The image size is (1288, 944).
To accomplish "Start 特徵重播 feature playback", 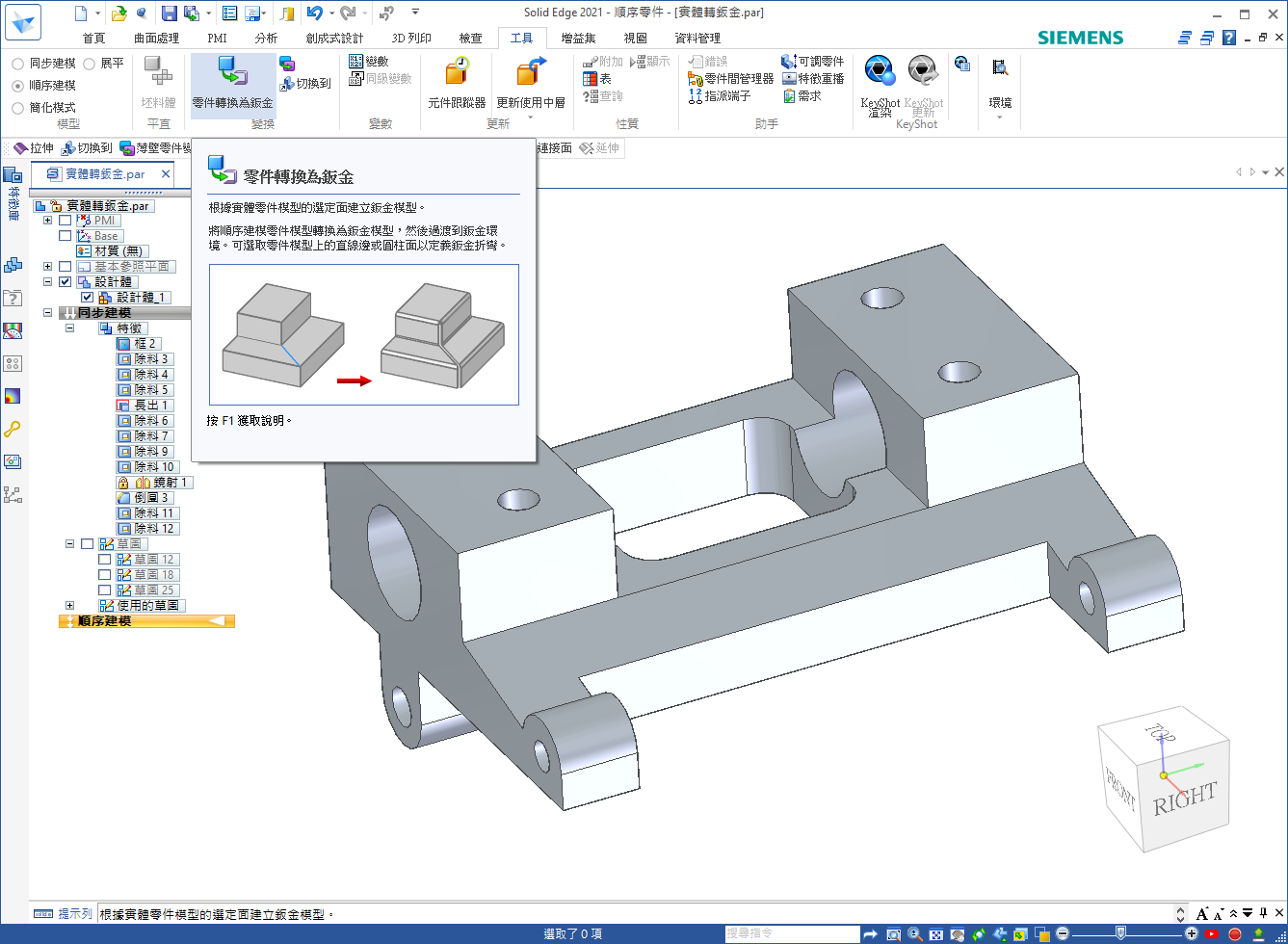I will [812, 79].
